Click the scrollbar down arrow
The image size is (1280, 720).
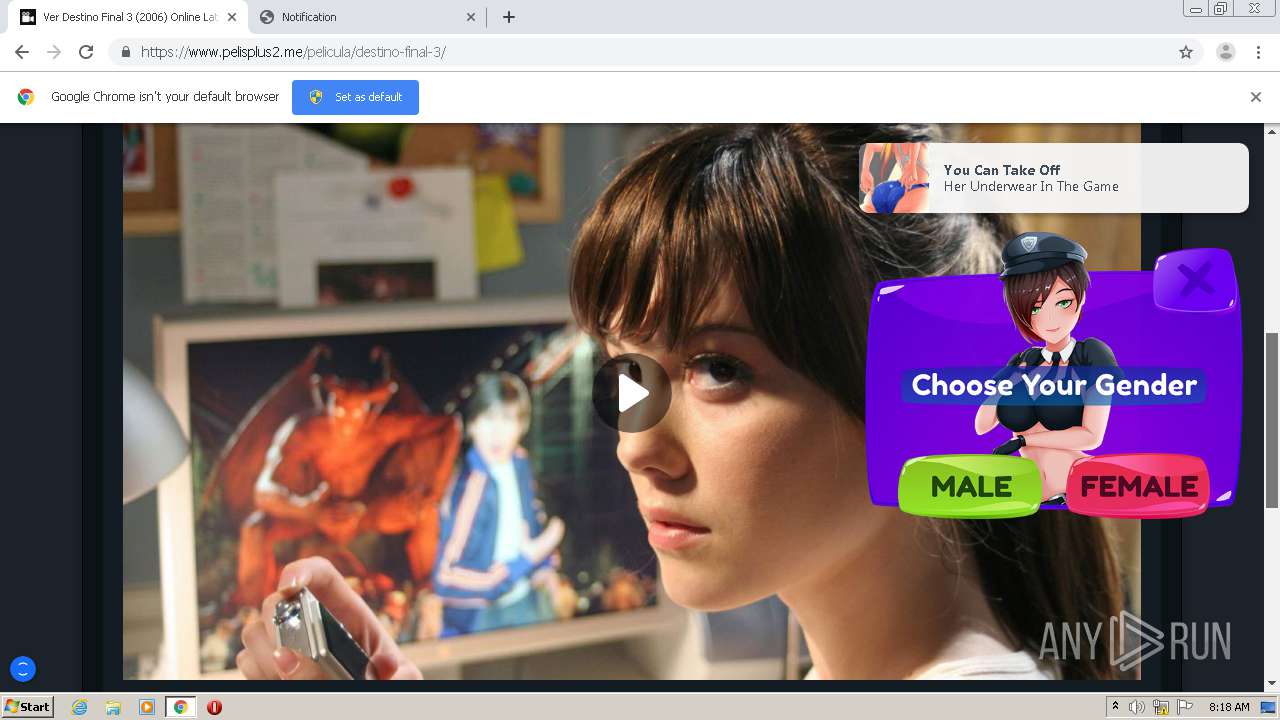coord(1272,684)
